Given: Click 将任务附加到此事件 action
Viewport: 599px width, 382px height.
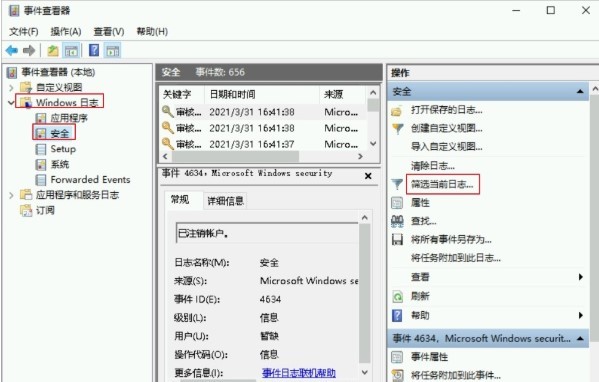Looking at the screenshot, I should click(455, 375).
